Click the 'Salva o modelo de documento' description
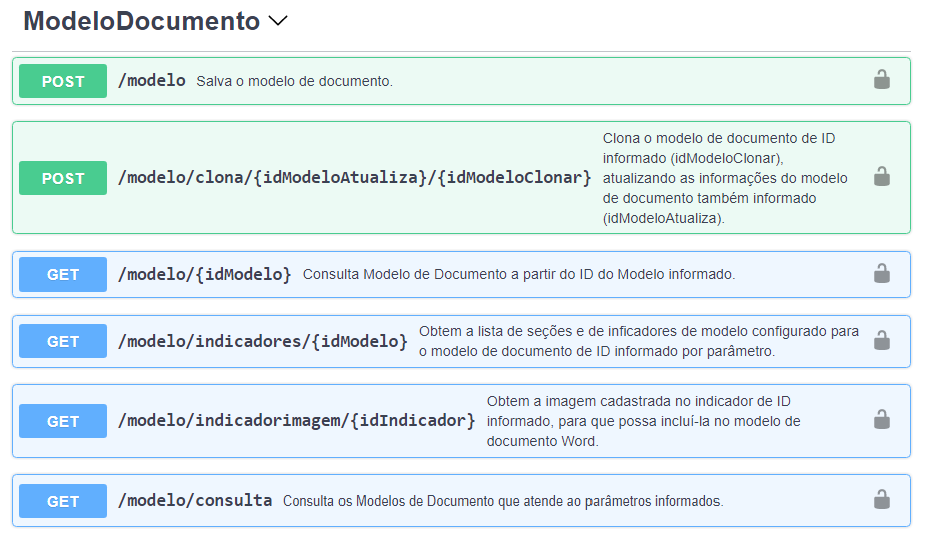This screenshot has width=926, height=548. click(294, 81)
